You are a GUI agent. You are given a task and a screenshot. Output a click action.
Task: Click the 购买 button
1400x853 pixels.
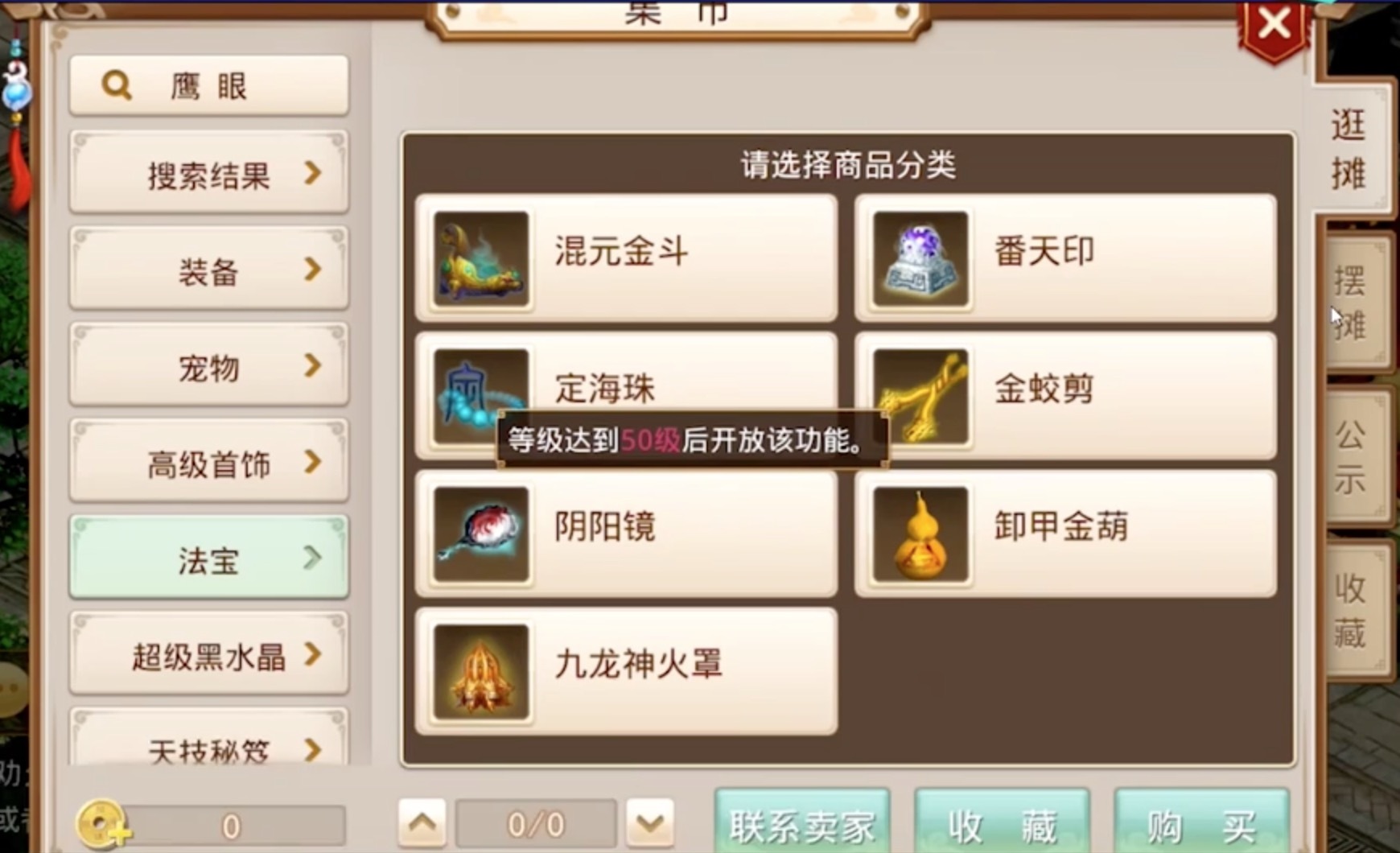click(x=1201, y=824)
